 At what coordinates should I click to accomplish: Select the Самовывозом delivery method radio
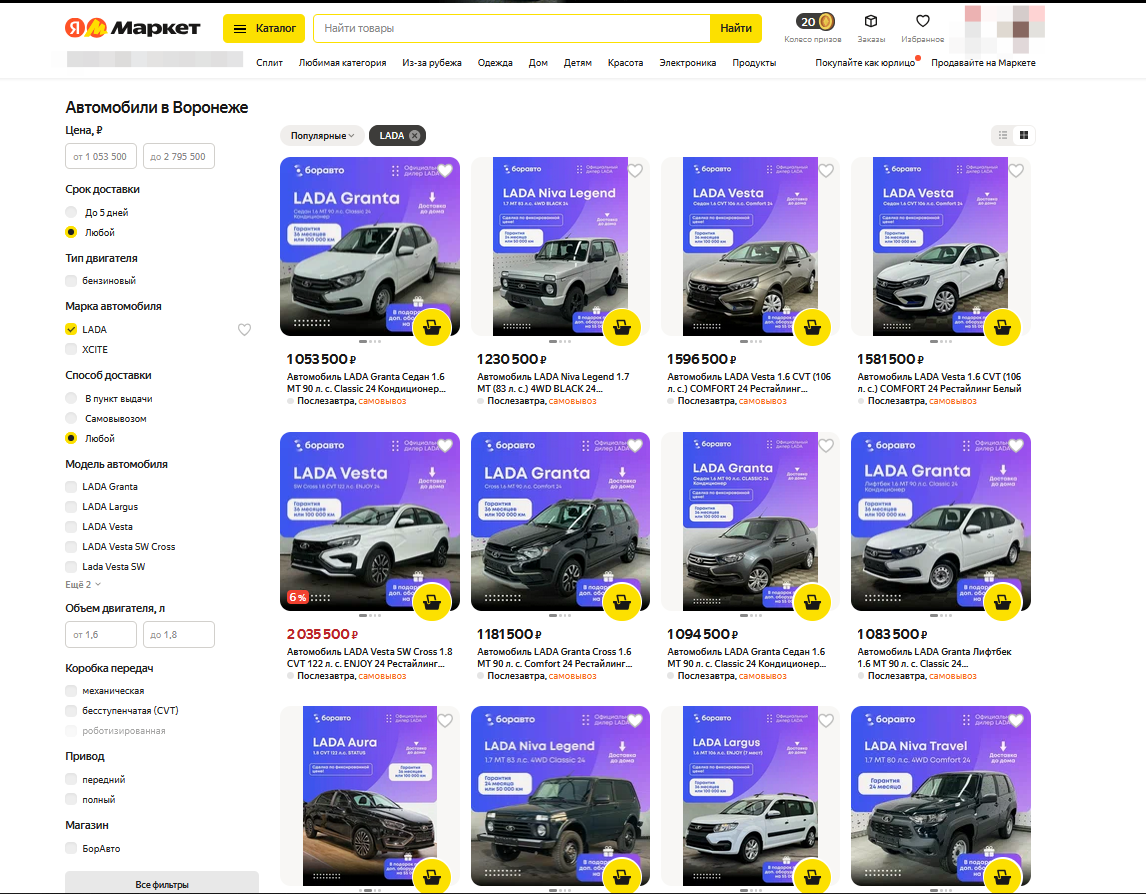tap(71, 418)
